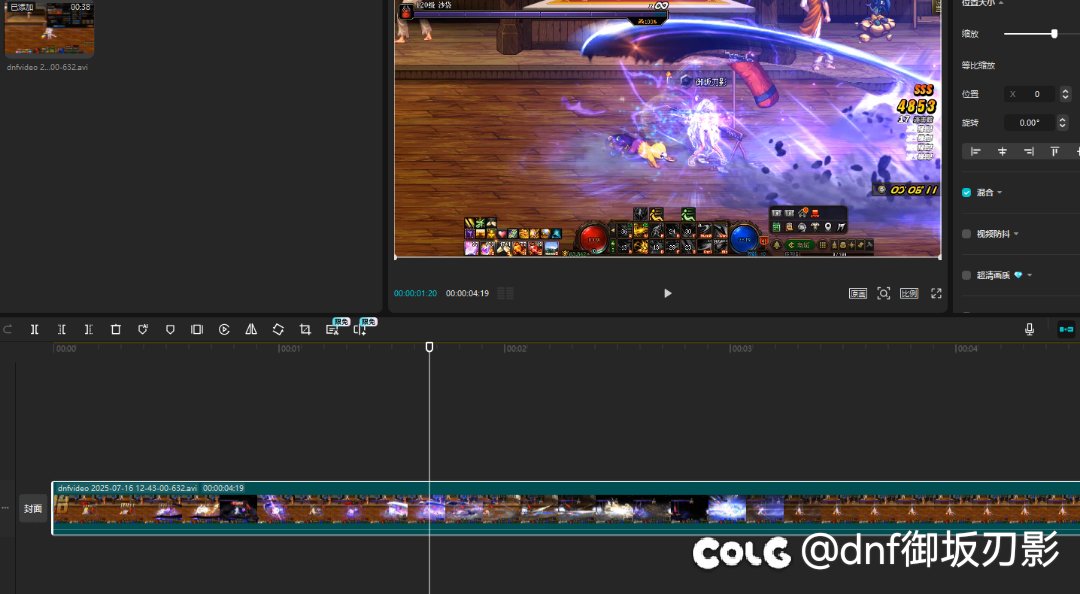Click the 等比缩放 label
The height and width of the screenshot is (594, 1080).
click(979, 65)
